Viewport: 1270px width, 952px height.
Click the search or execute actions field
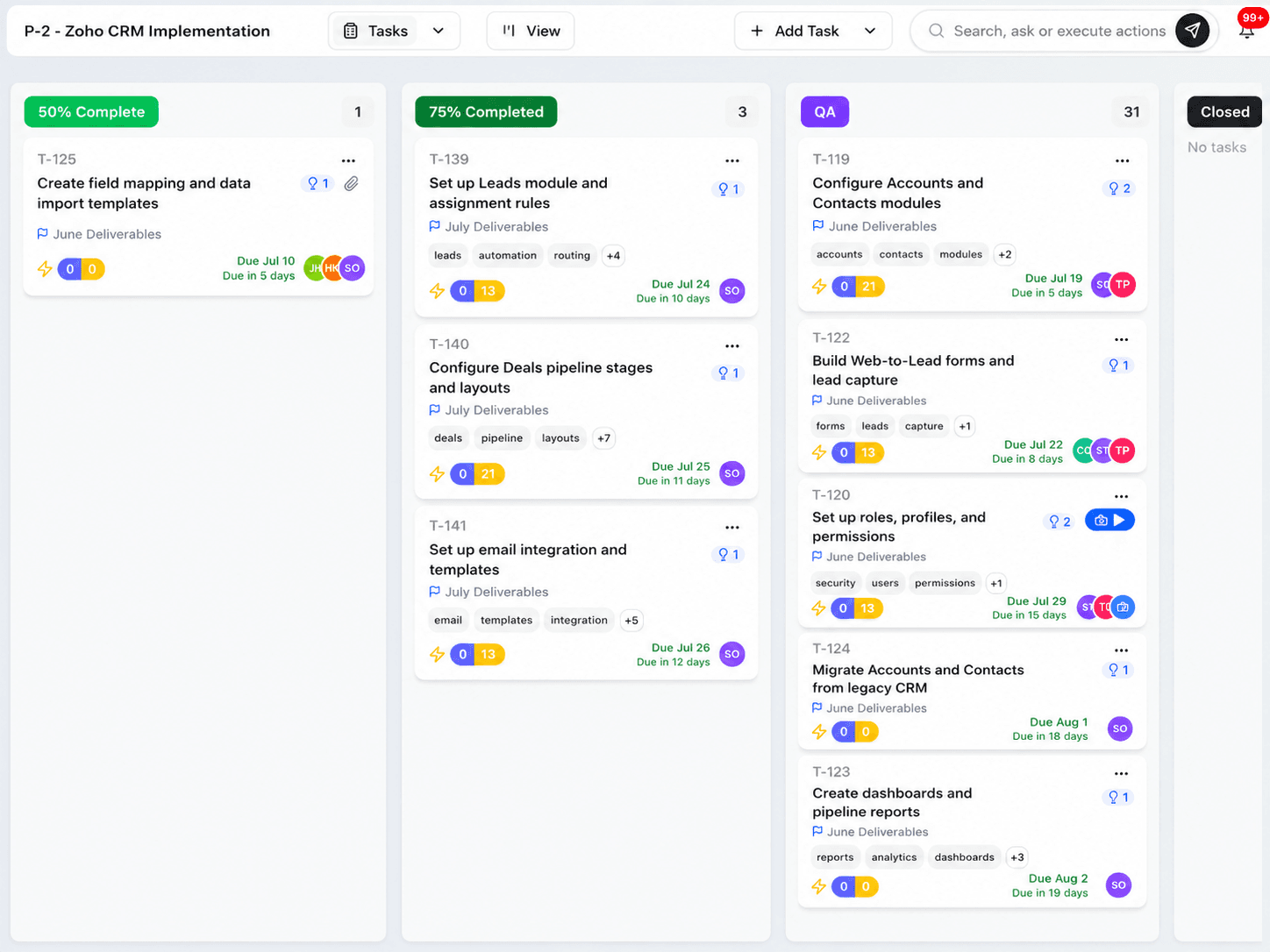tap(1060, 31)
